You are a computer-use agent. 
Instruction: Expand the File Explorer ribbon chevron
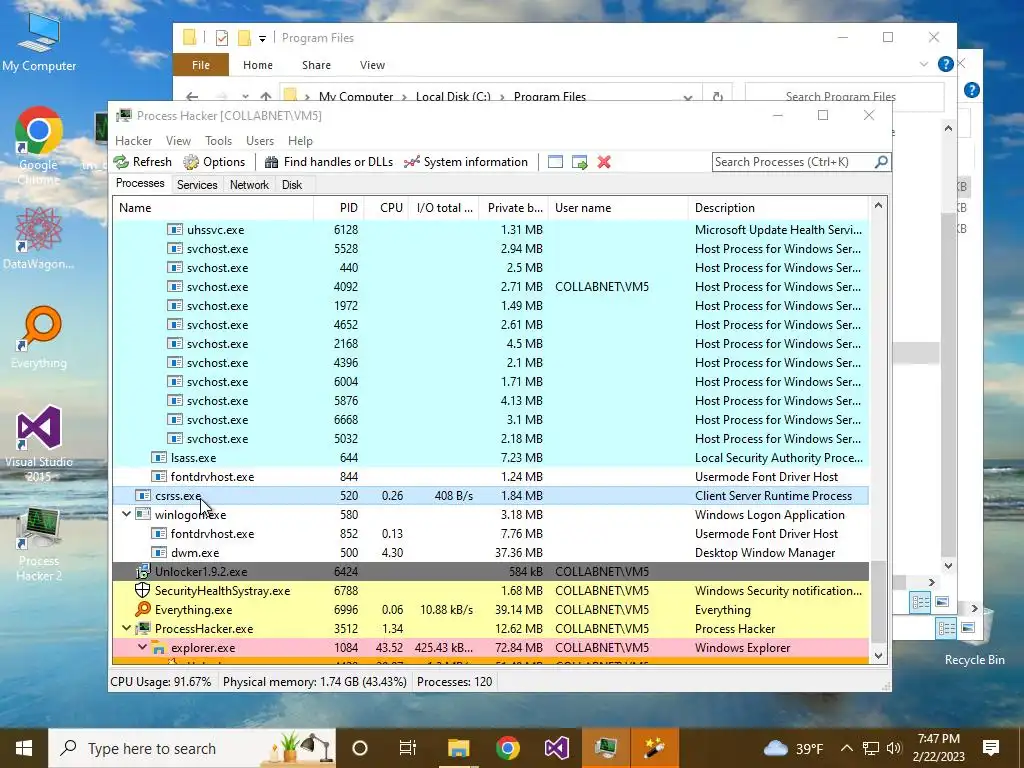pyautogui.click(x=923, y=64)
